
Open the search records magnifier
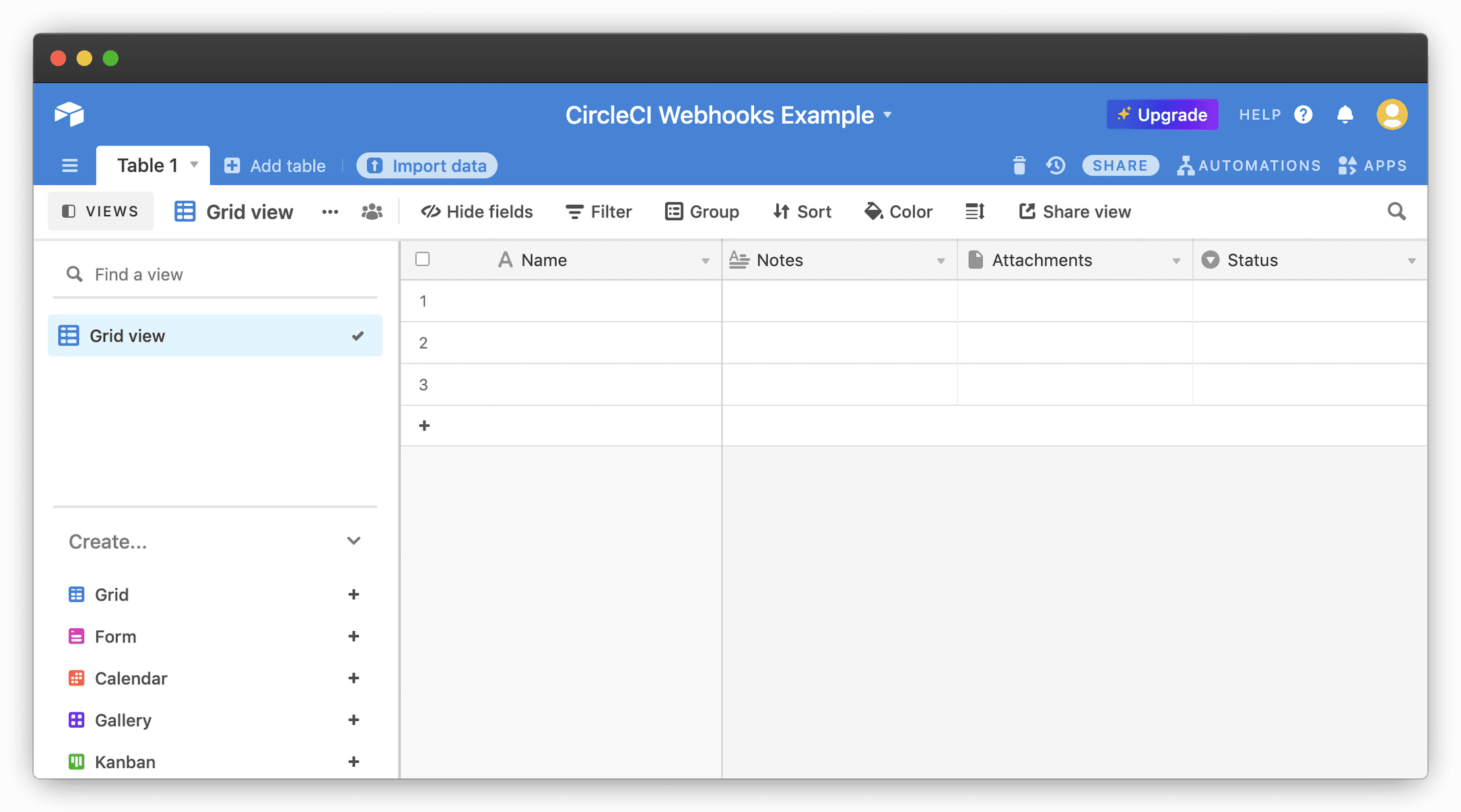coord(1397,212)
